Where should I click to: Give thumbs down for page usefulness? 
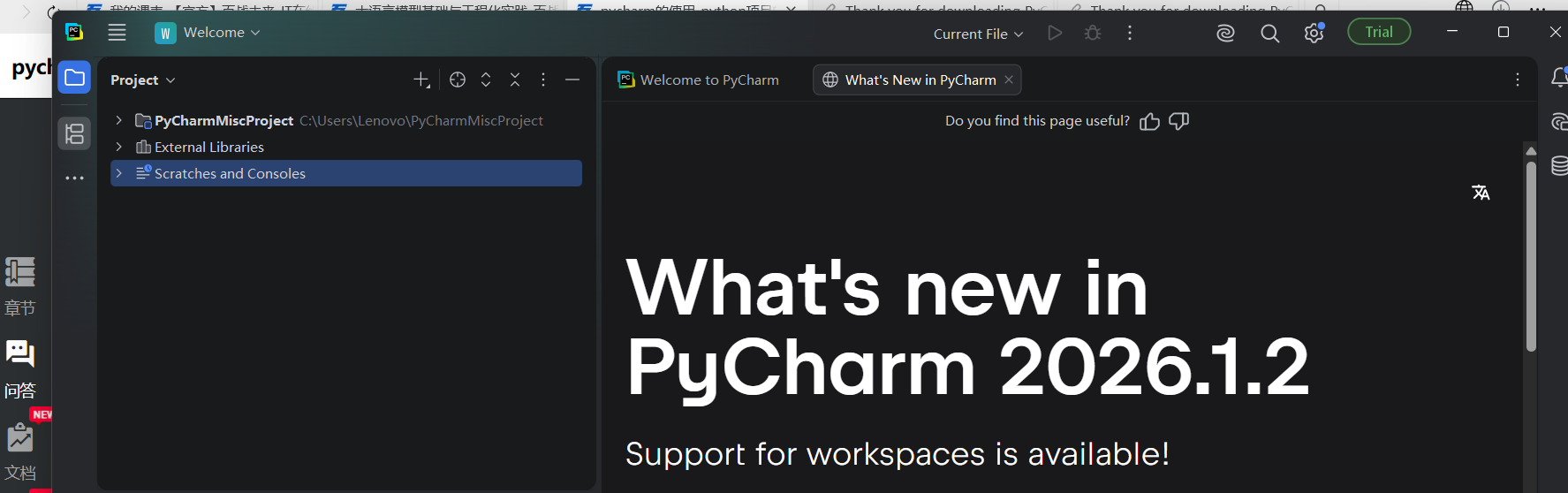1179,121
